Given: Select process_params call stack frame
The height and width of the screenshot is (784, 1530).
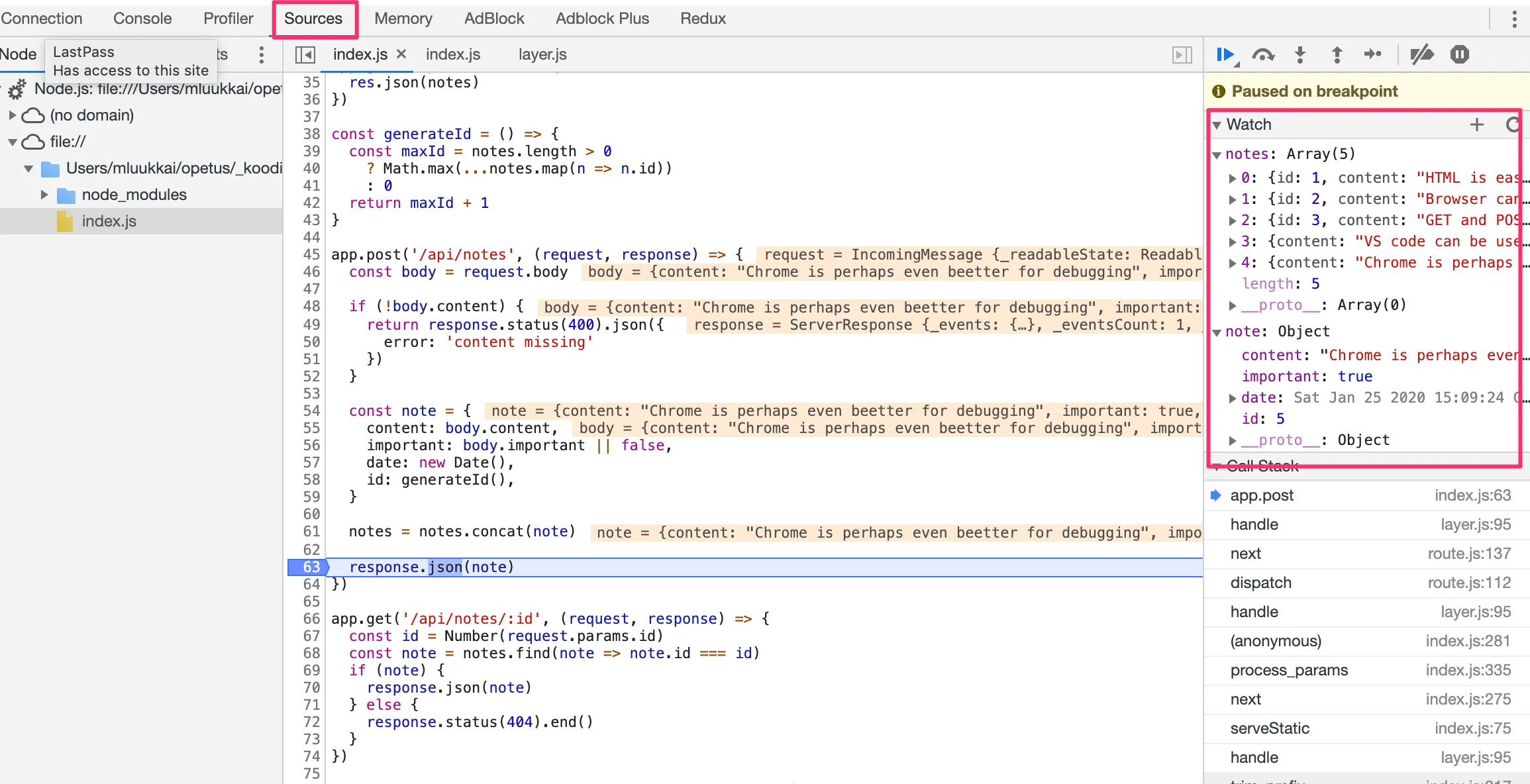Looking at the screenshot, I should tap(1367, 670).
